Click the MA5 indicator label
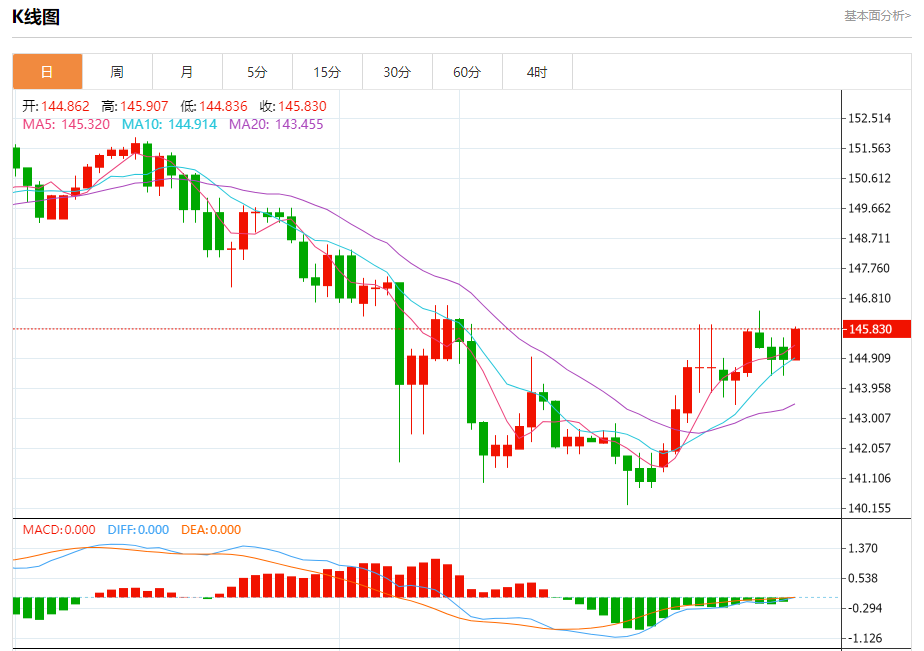 (66, 124)
